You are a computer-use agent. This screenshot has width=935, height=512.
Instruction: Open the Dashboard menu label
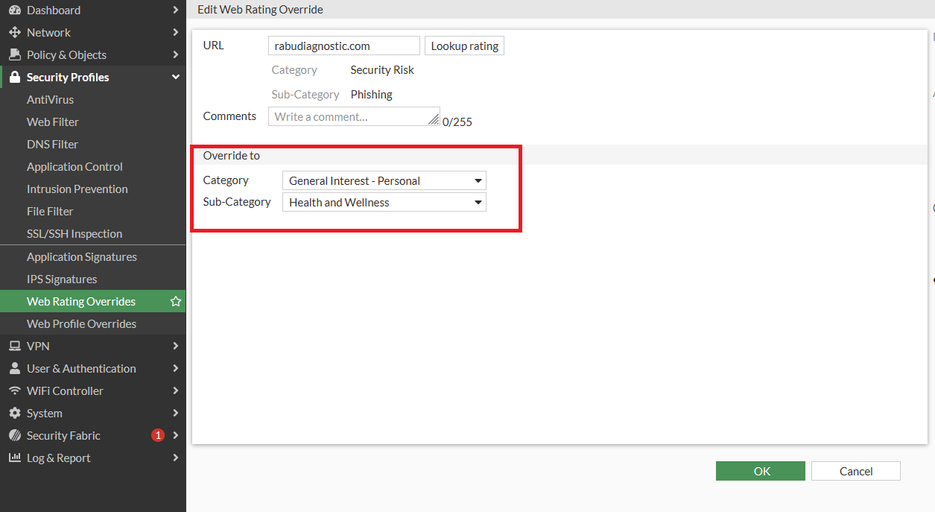54,10
